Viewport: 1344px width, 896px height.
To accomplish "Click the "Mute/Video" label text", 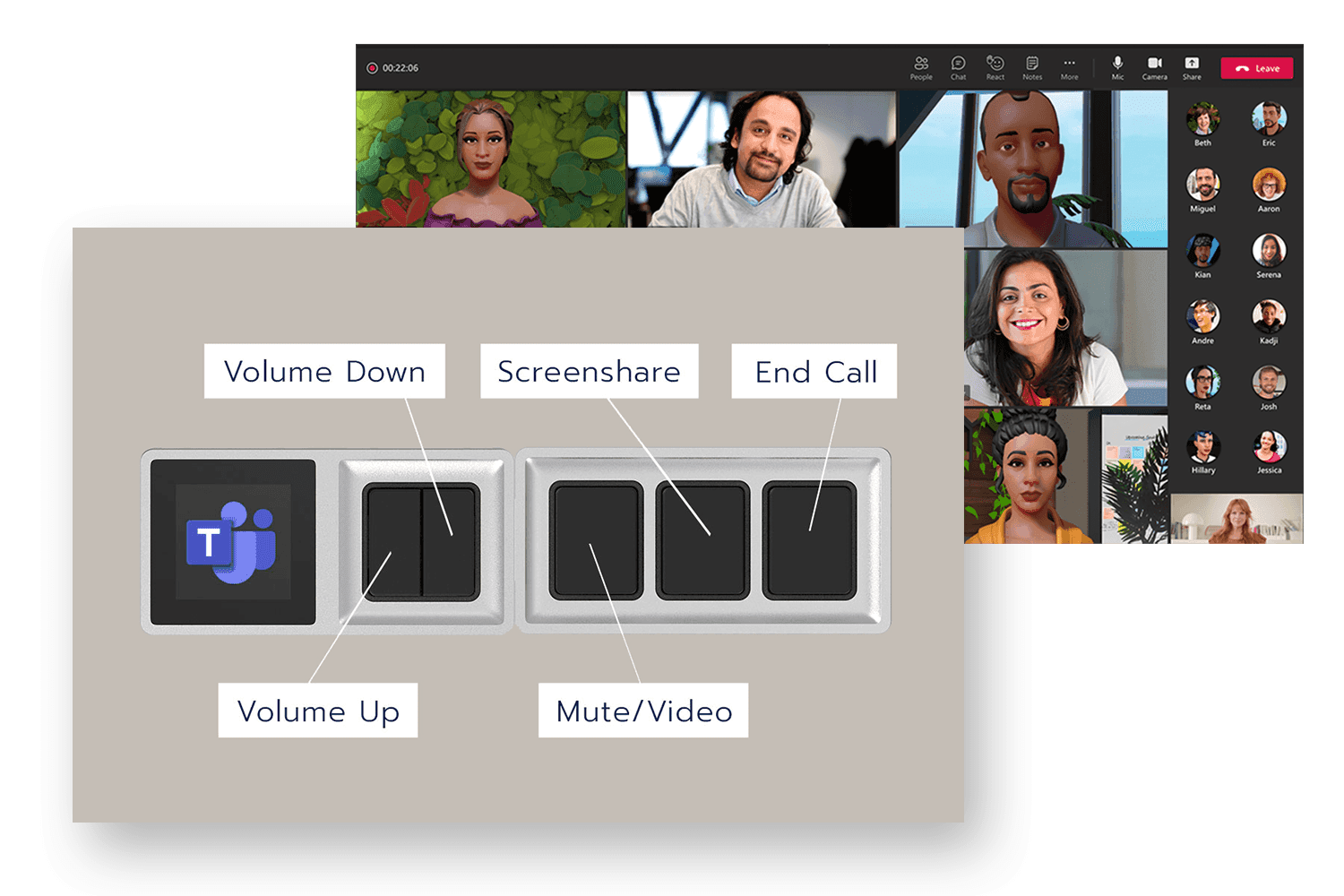I will pos(643,711).
